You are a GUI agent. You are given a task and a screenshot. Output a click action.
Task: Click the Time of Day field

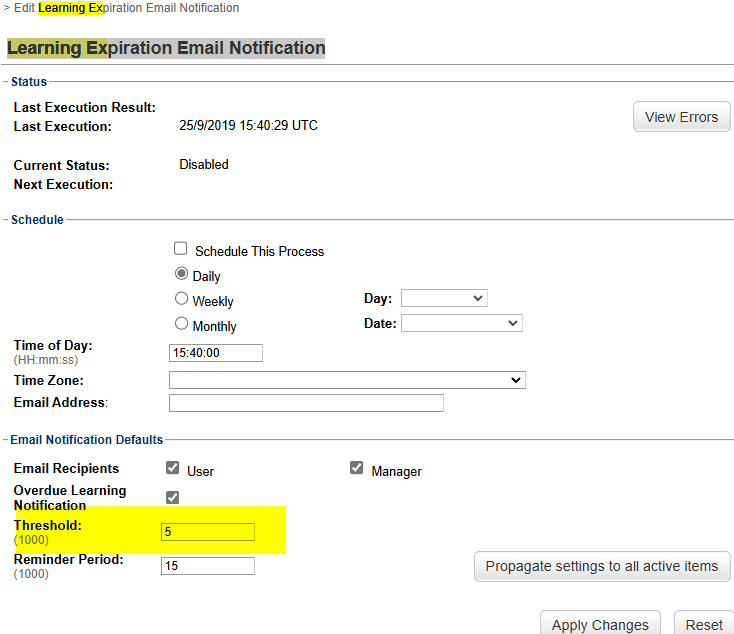216,353
